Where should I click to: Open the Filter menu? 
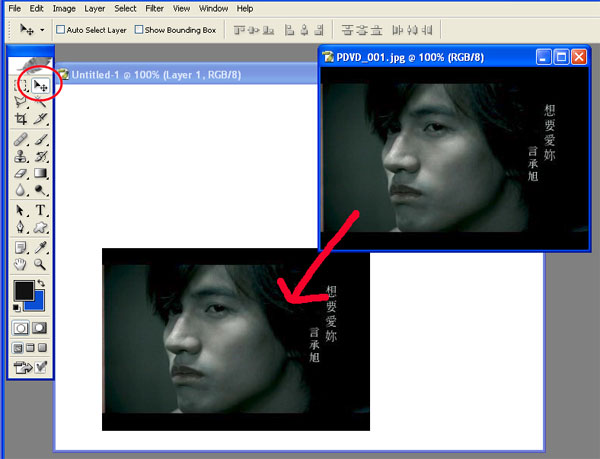(154, 8)
